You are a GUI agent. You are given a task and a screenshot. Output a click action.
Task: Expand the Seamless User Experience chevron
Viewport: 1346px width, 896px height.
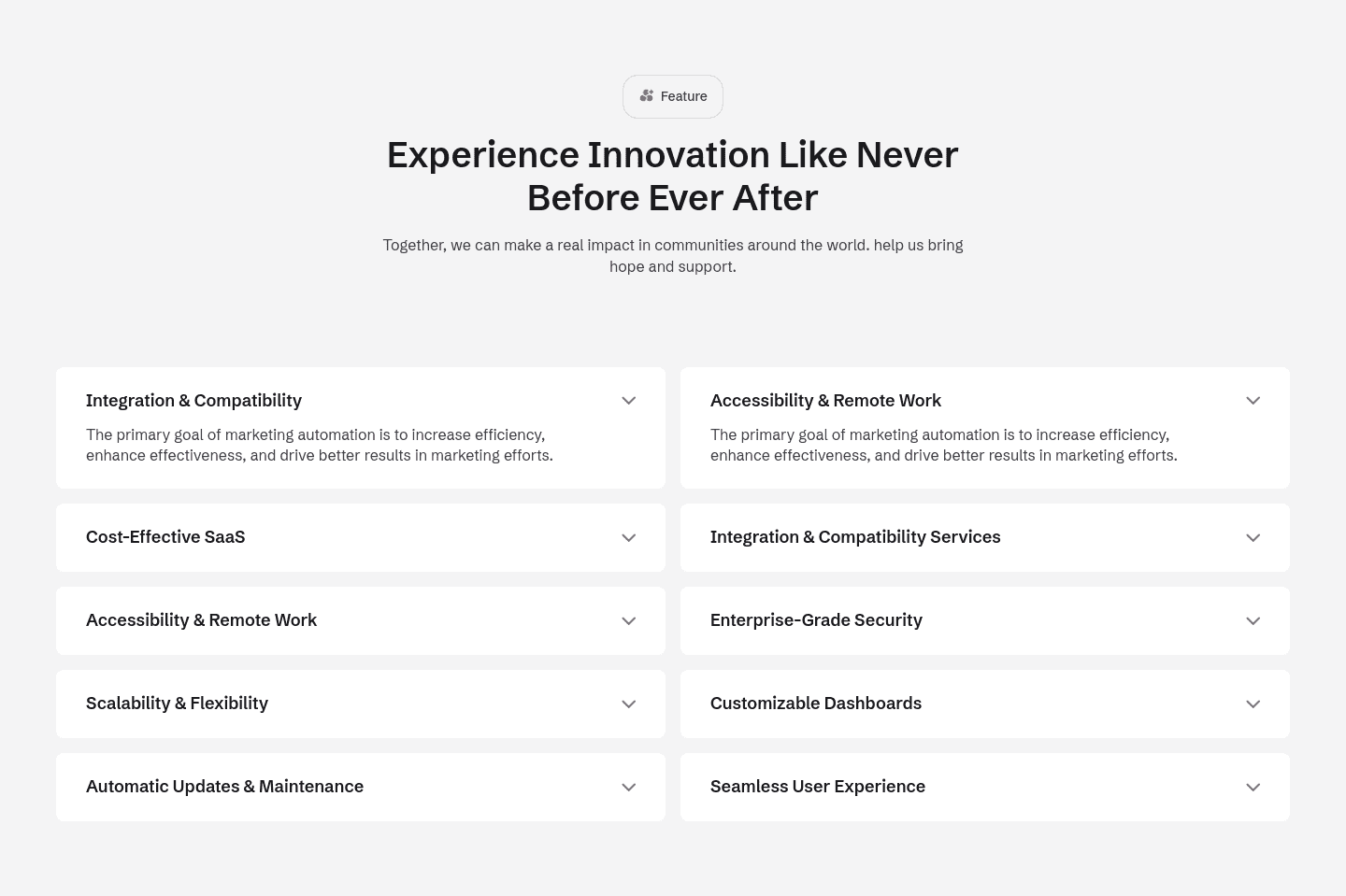1253,788
